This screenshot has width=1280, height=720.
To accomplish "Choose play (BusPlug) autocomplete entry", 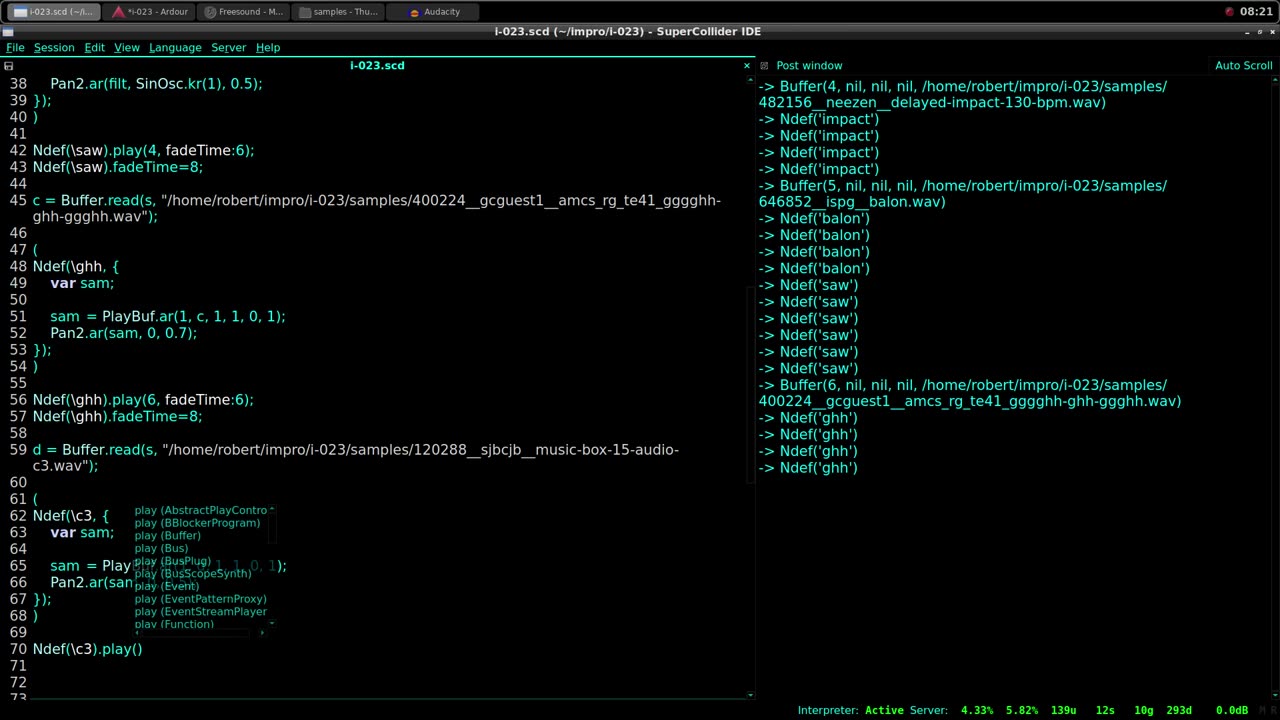I will point(172,561).
